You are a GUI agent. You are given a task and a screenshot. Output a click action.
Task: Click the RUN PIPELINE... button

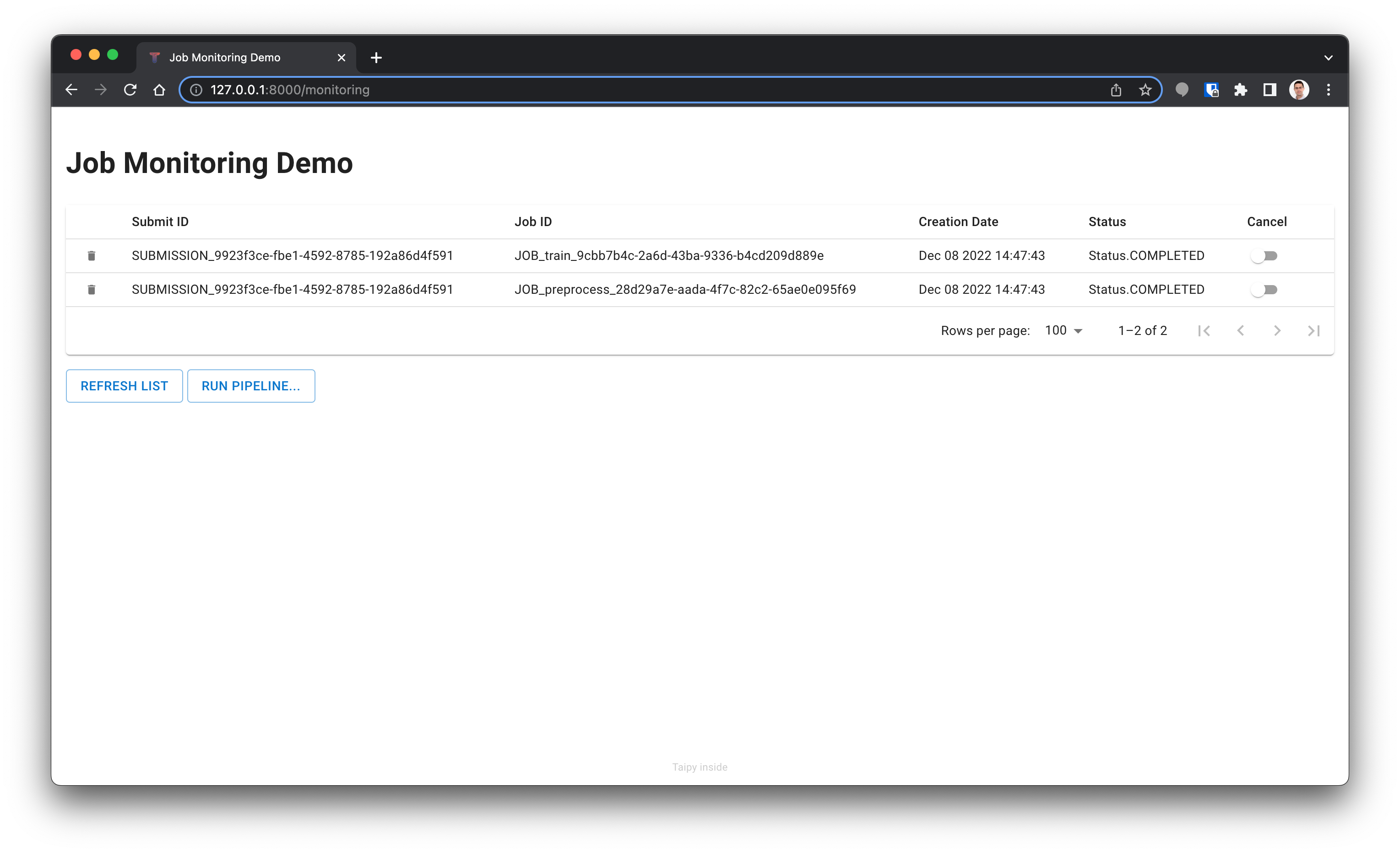point(250,386)
